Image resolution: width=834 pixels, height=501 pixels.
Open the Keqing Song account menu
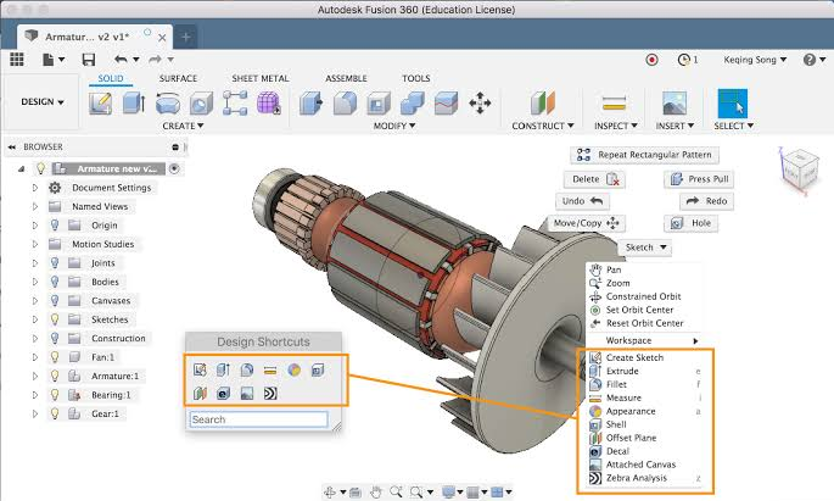(x=755, y=60)
